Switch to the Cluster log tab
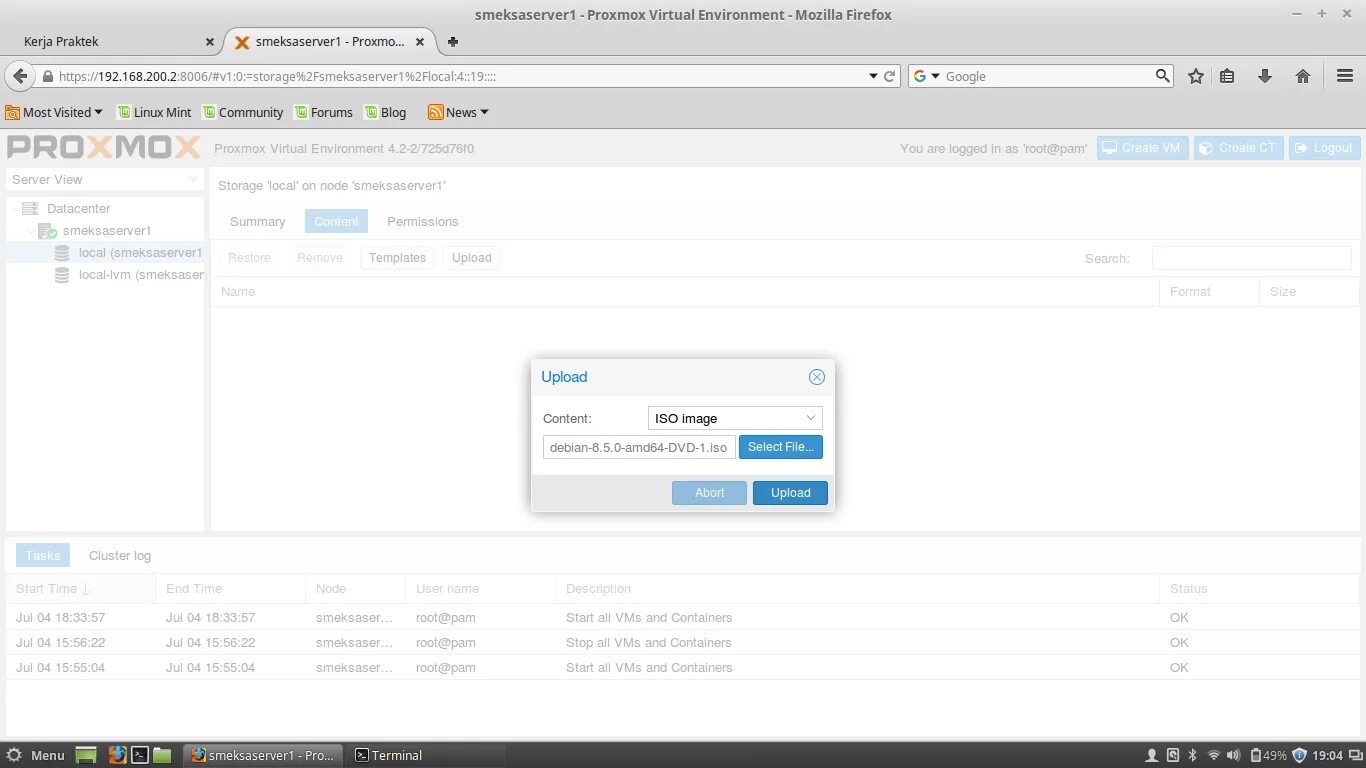This screenshot has height=768, width=1366. tap(120, 556)
